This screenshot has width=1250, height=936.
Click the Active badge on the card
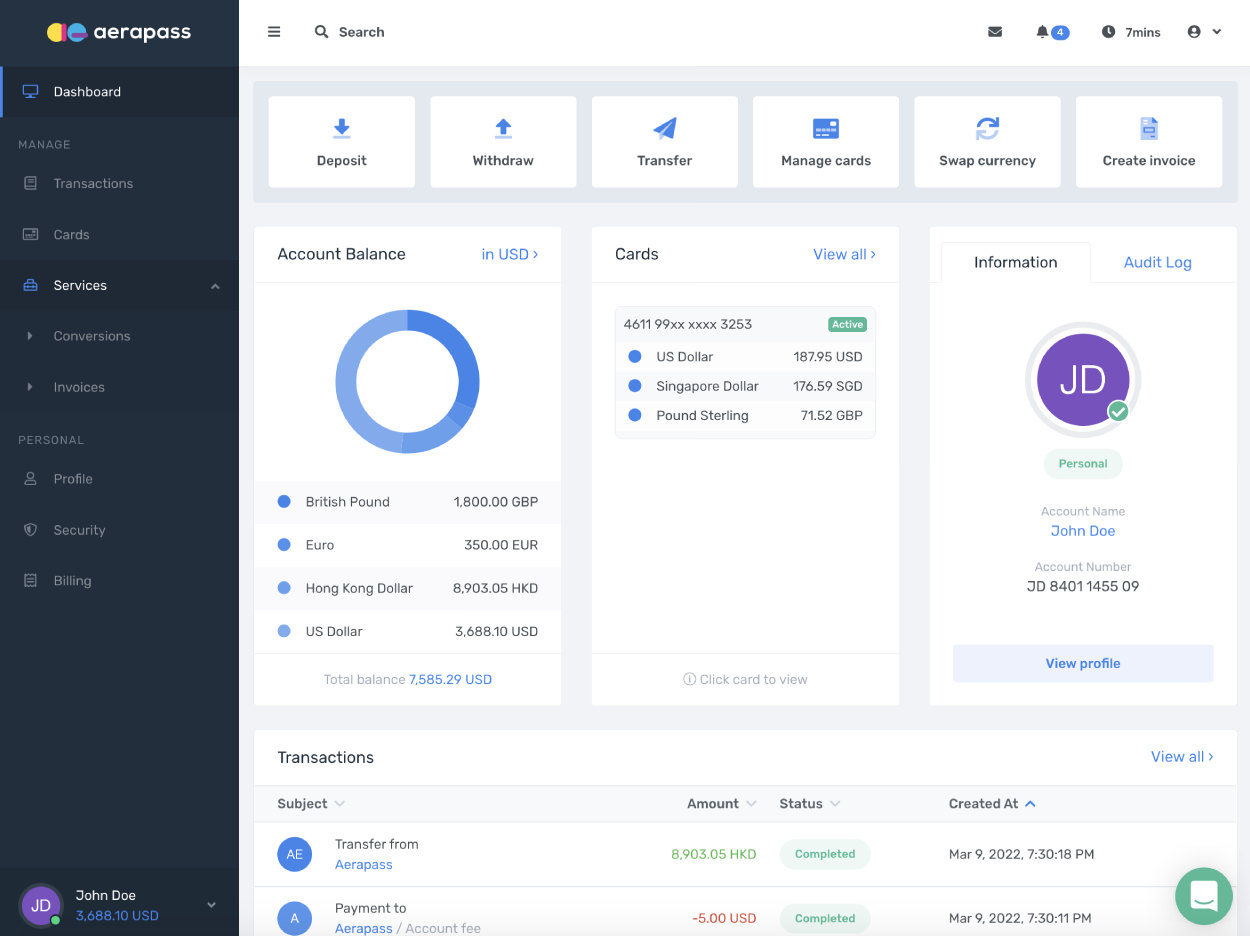click(x=847, y=324)
